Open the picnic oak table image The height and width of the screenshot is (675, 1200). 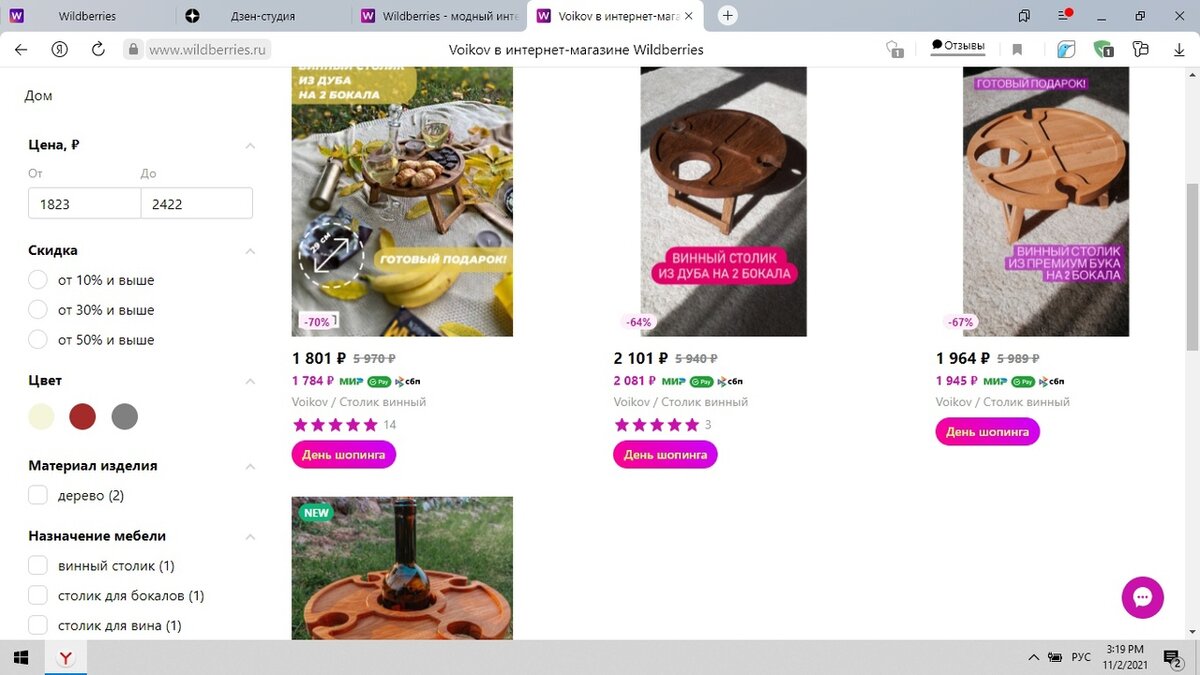coord(402,201)
